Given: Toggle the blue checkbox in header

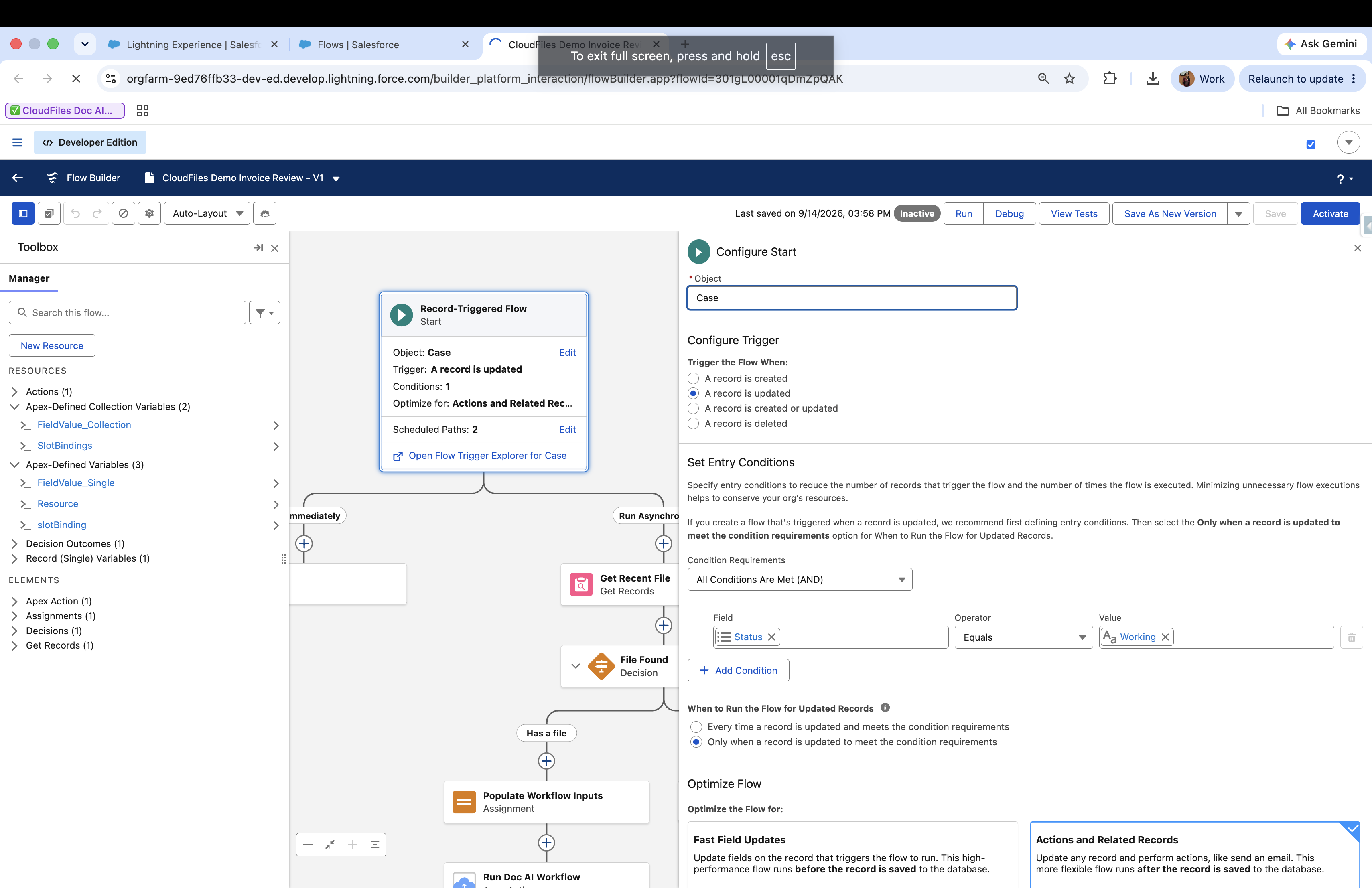Looking at the screenshot, I should pos(1310,145).
